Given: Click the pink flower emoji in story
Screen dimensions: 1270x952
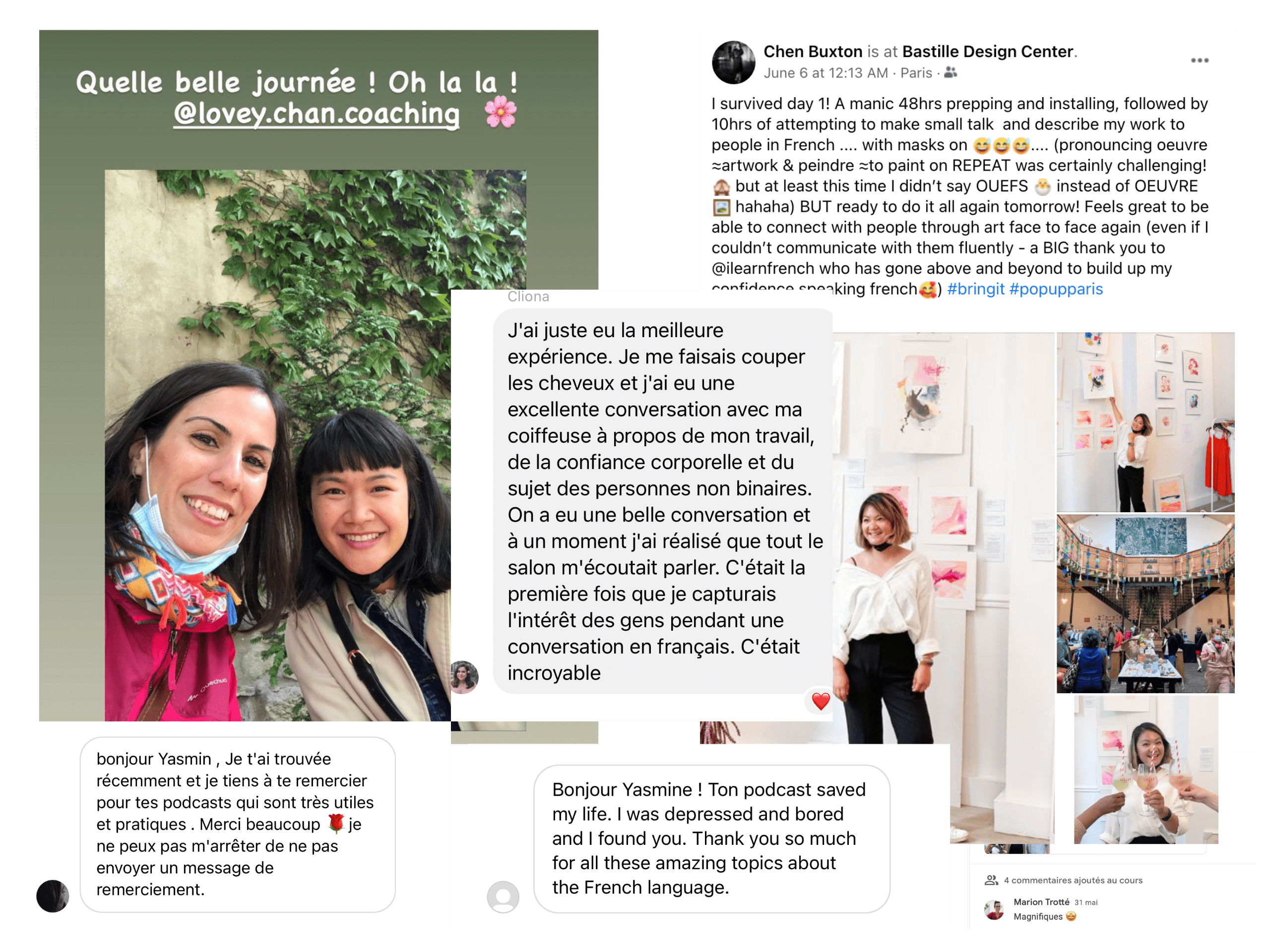Looking at the screenshot, I should point(501,112).
